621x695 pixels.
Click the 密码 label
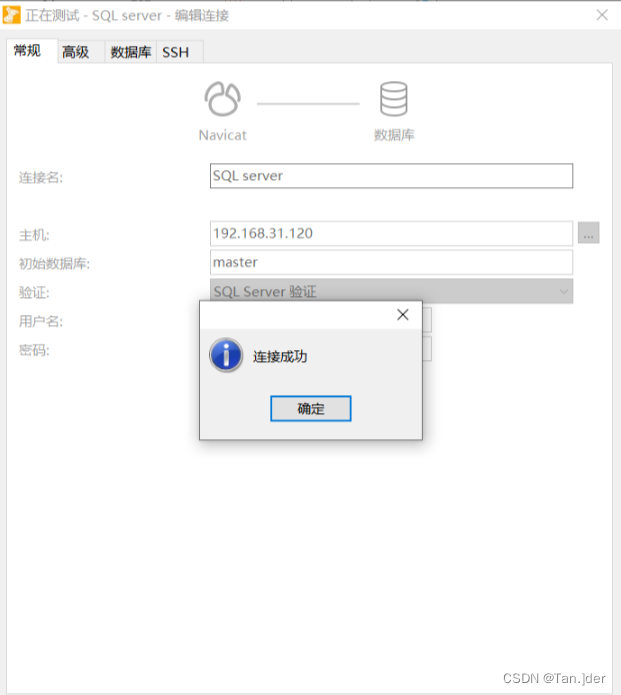[x=34, y=350]
